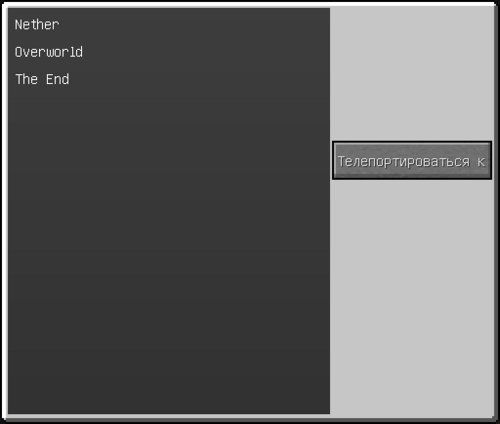The image size is (500, 424).
Task: Select the row reading The End
Action: click(42, 79)
